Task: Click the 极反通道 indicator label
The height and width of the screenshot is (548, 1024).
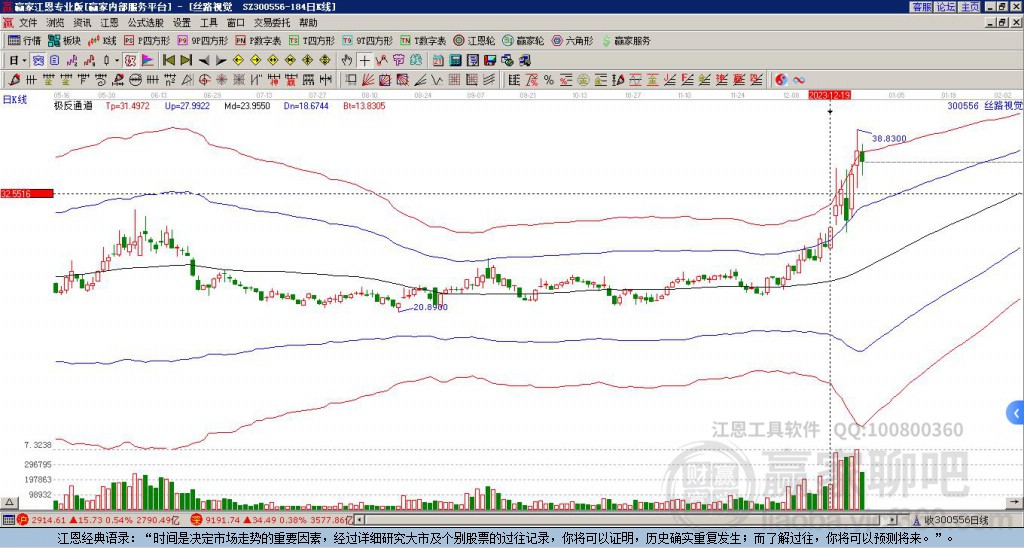Action: [x=72, y=105]
